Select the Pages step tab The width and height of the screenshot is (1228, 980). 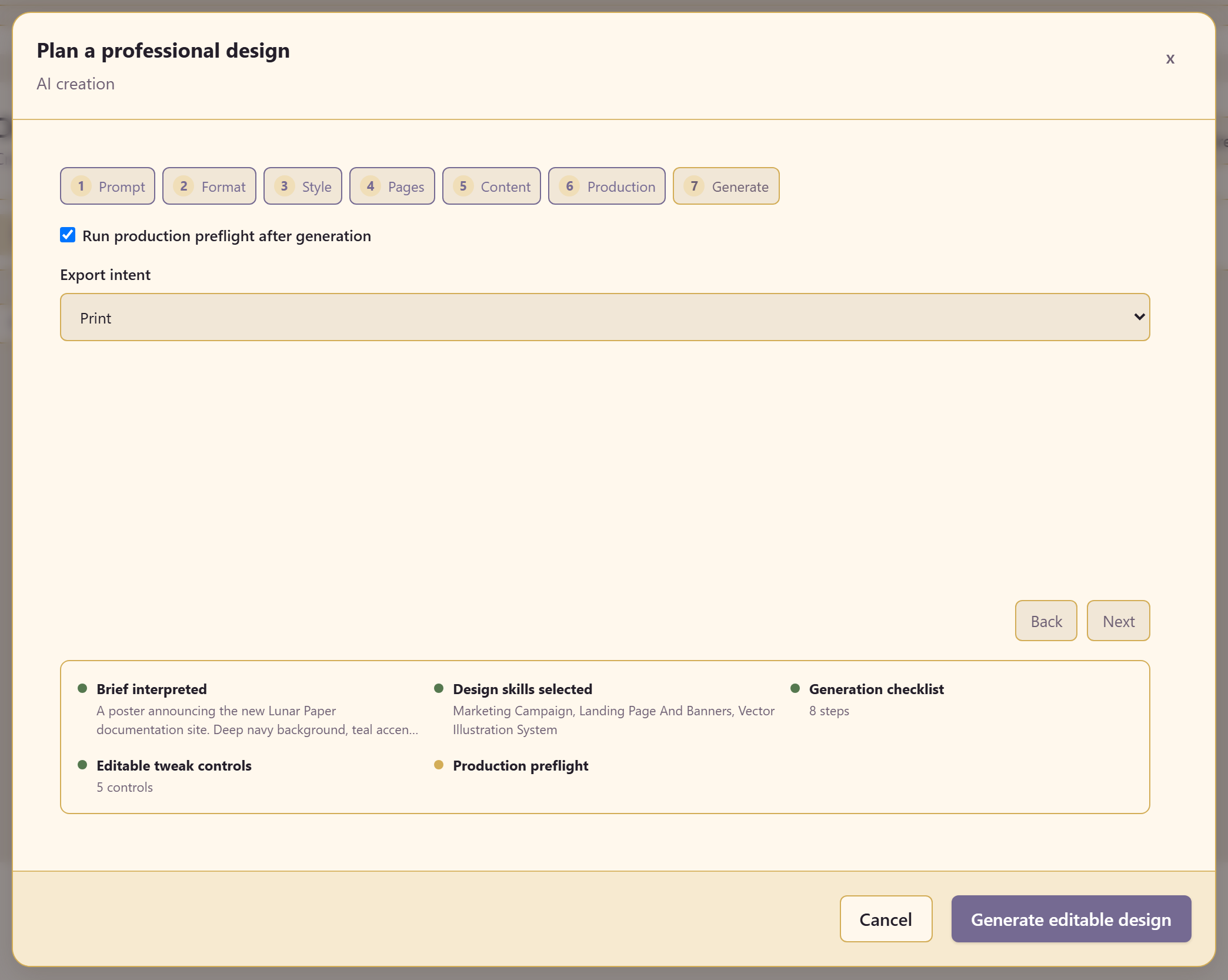point(392,186)
